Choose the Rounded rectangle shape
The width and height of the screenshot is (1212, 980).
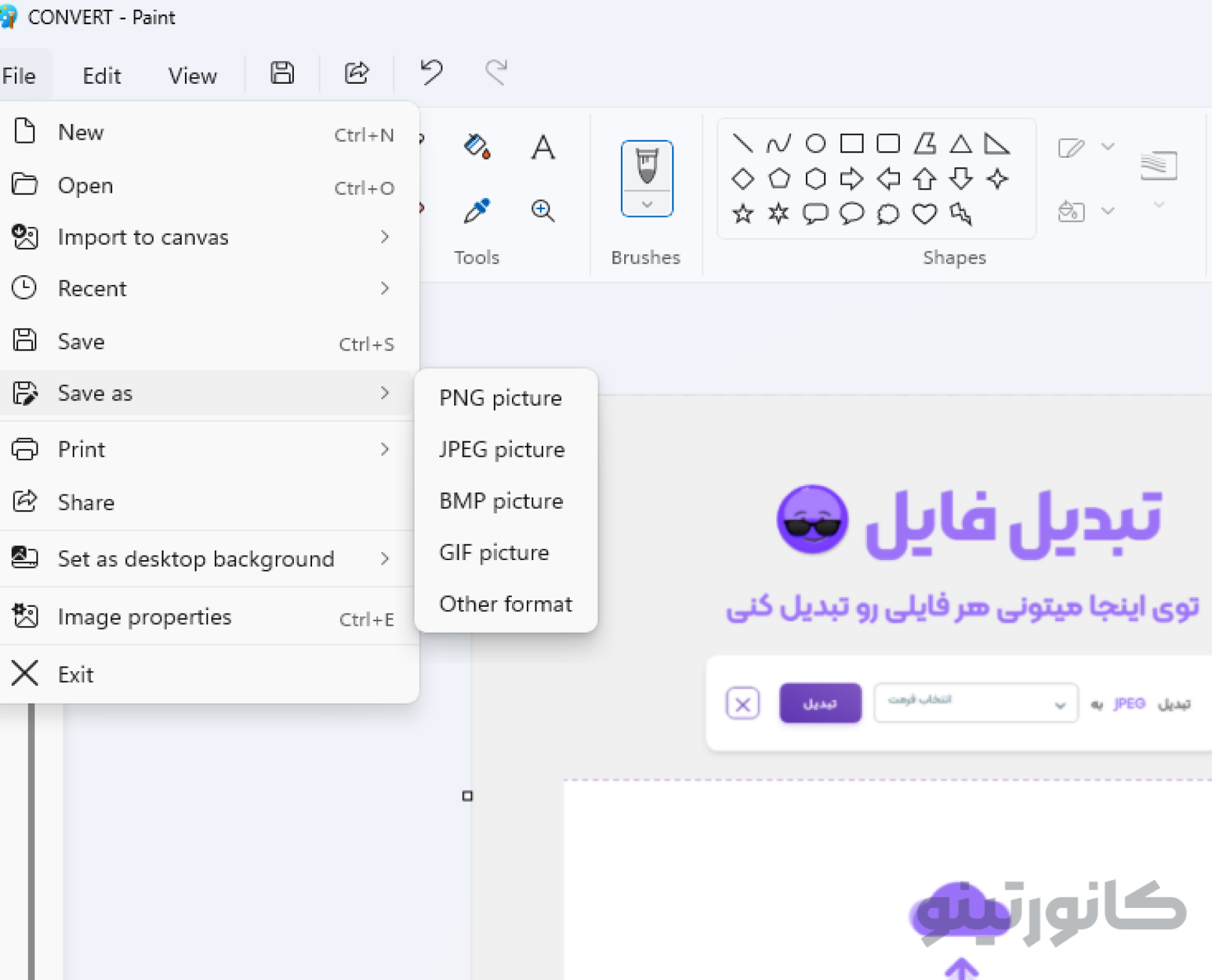point(888,143)
